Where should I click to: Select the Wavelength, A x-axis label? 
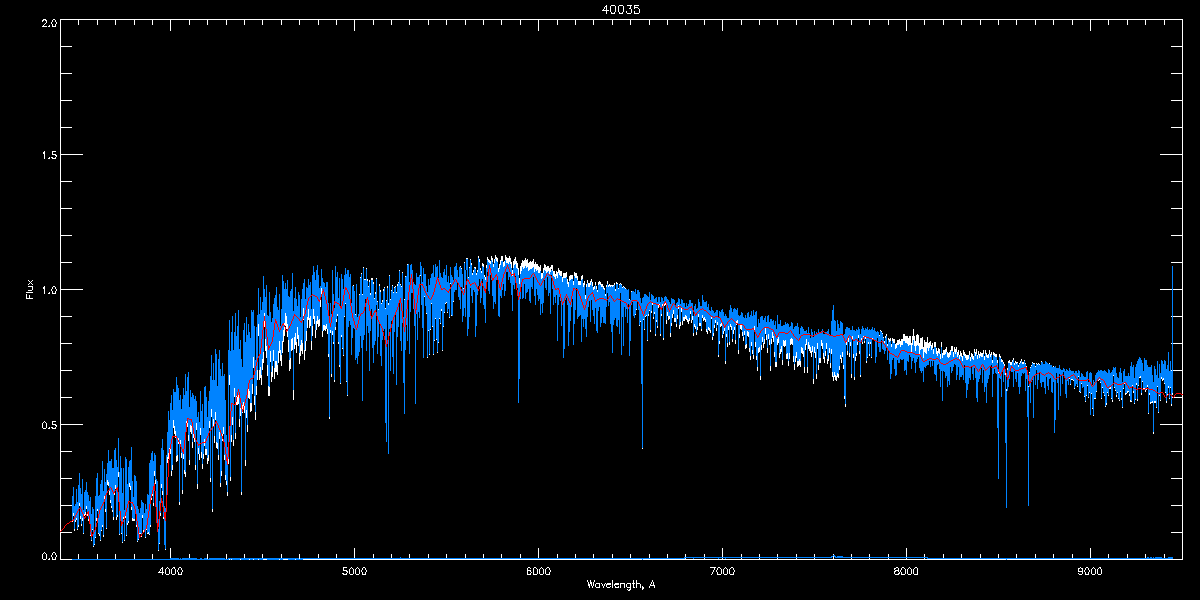620,584
